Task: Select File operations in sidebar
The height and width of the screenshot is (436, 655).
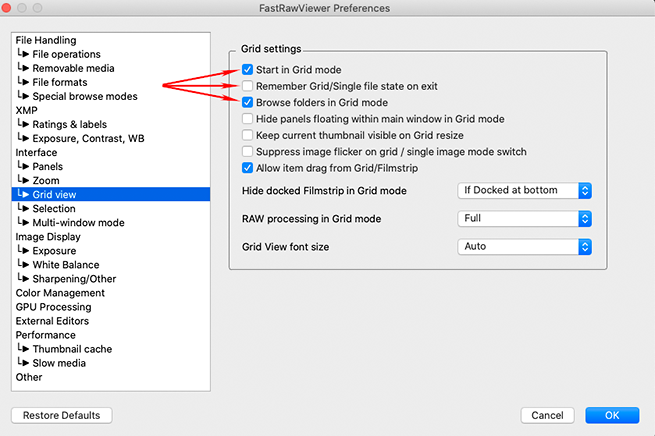Action: [66, 54]
